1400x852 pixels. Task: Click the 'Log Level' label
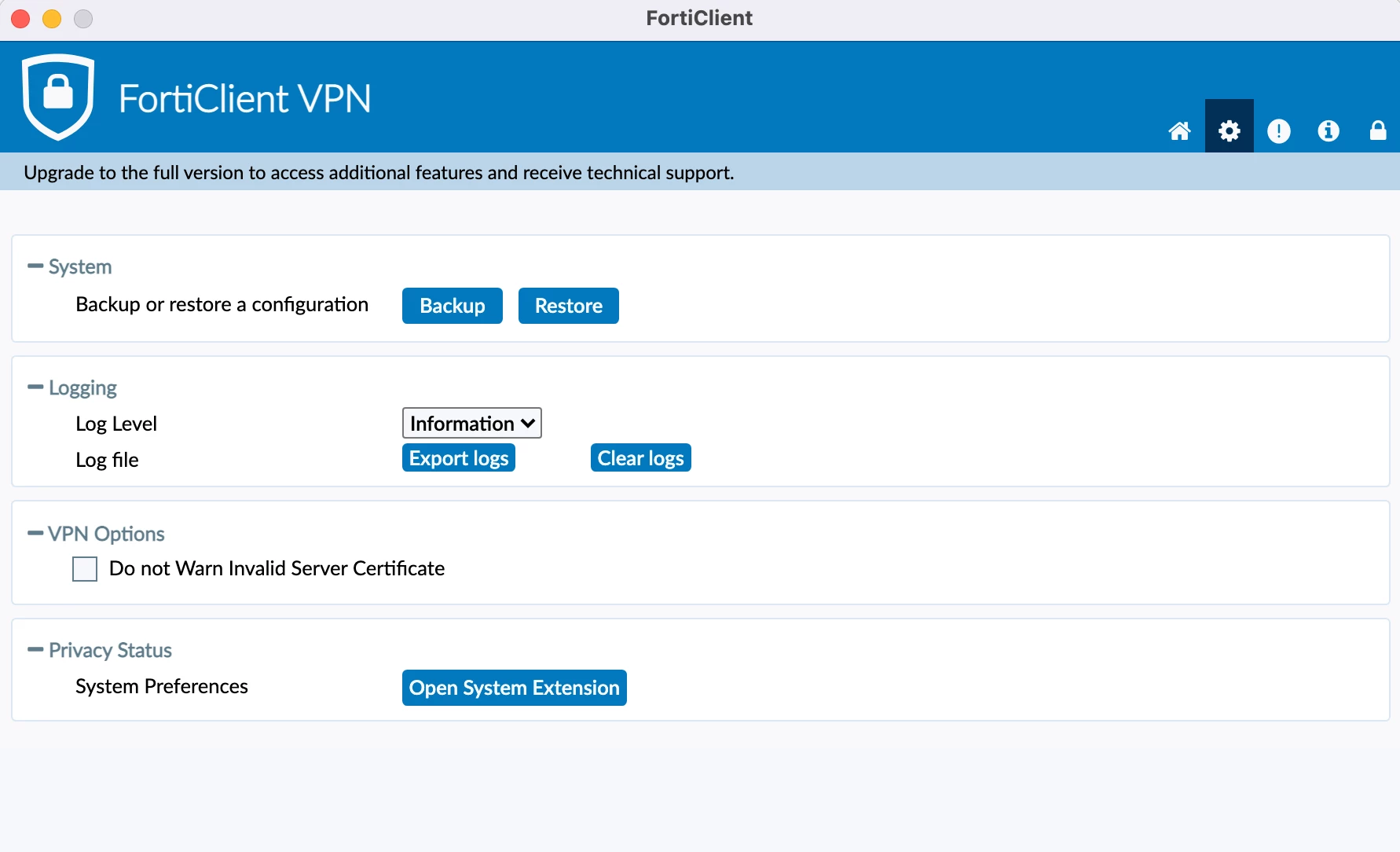116,424
